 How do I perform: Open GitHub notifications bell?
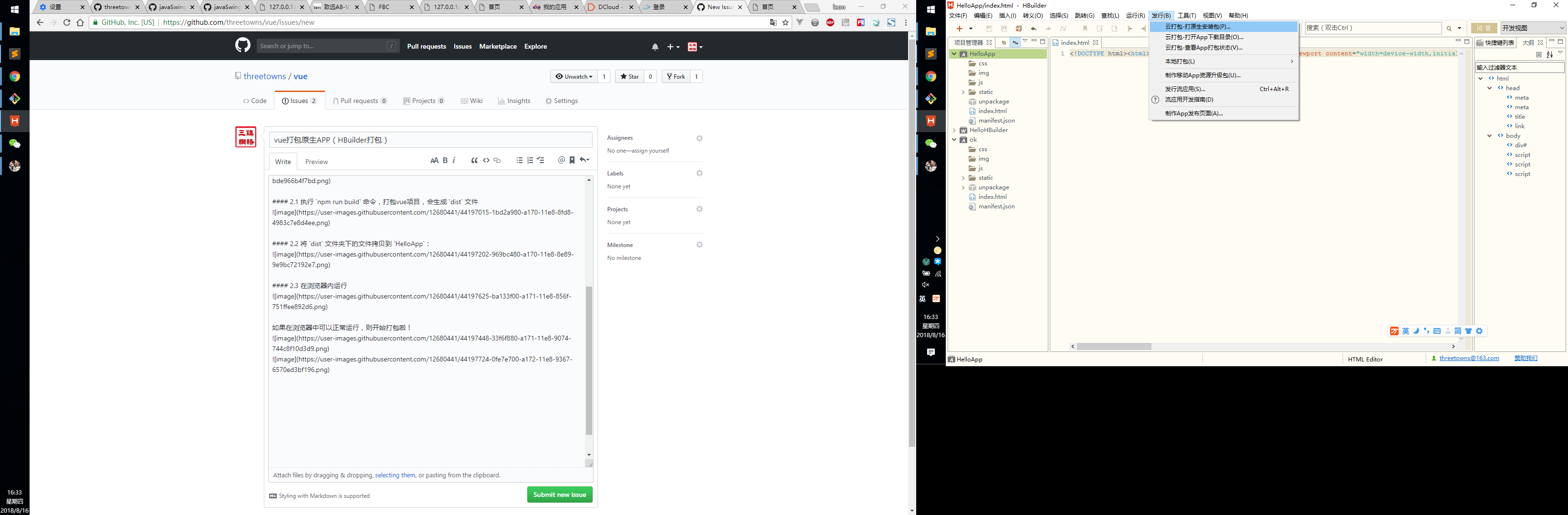pyautogui.click(x=655, y=46)
